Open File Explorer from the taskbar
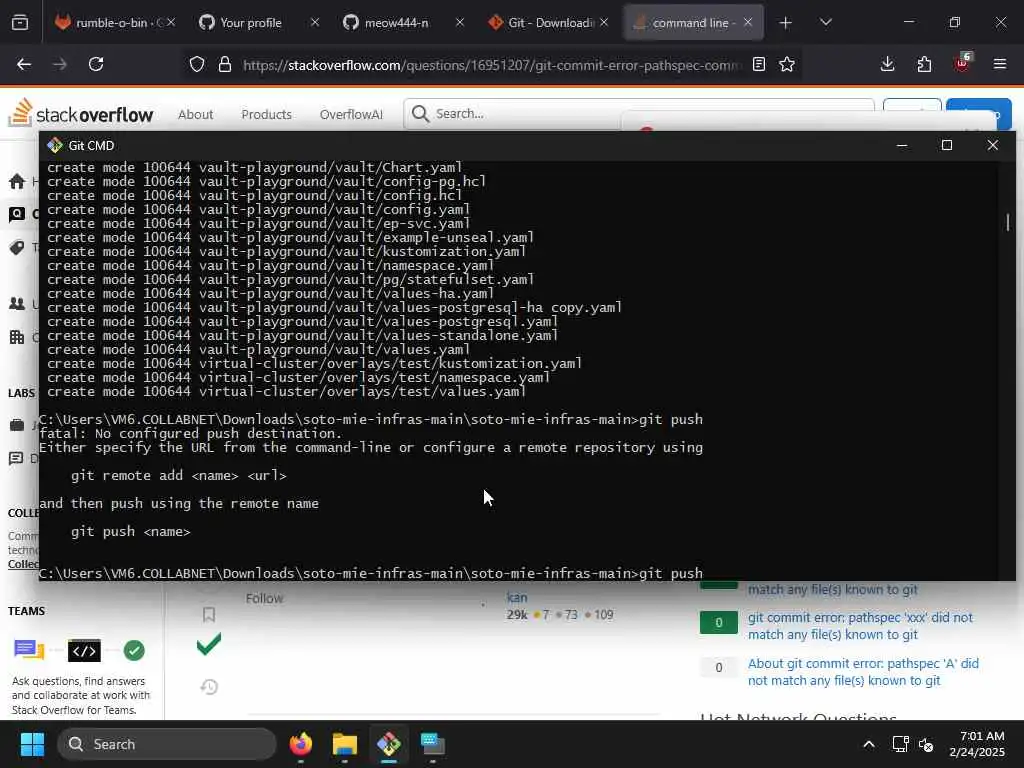This screenshot has height=768, width=1024. (x=345, y=744)
